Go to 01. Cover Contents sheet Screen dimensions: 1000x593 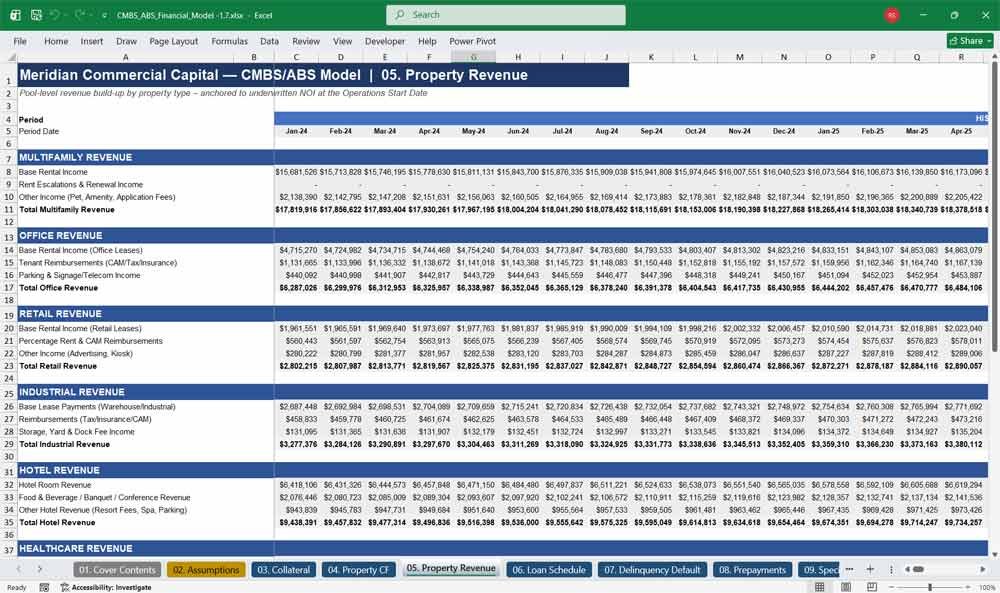click(117, 569)
